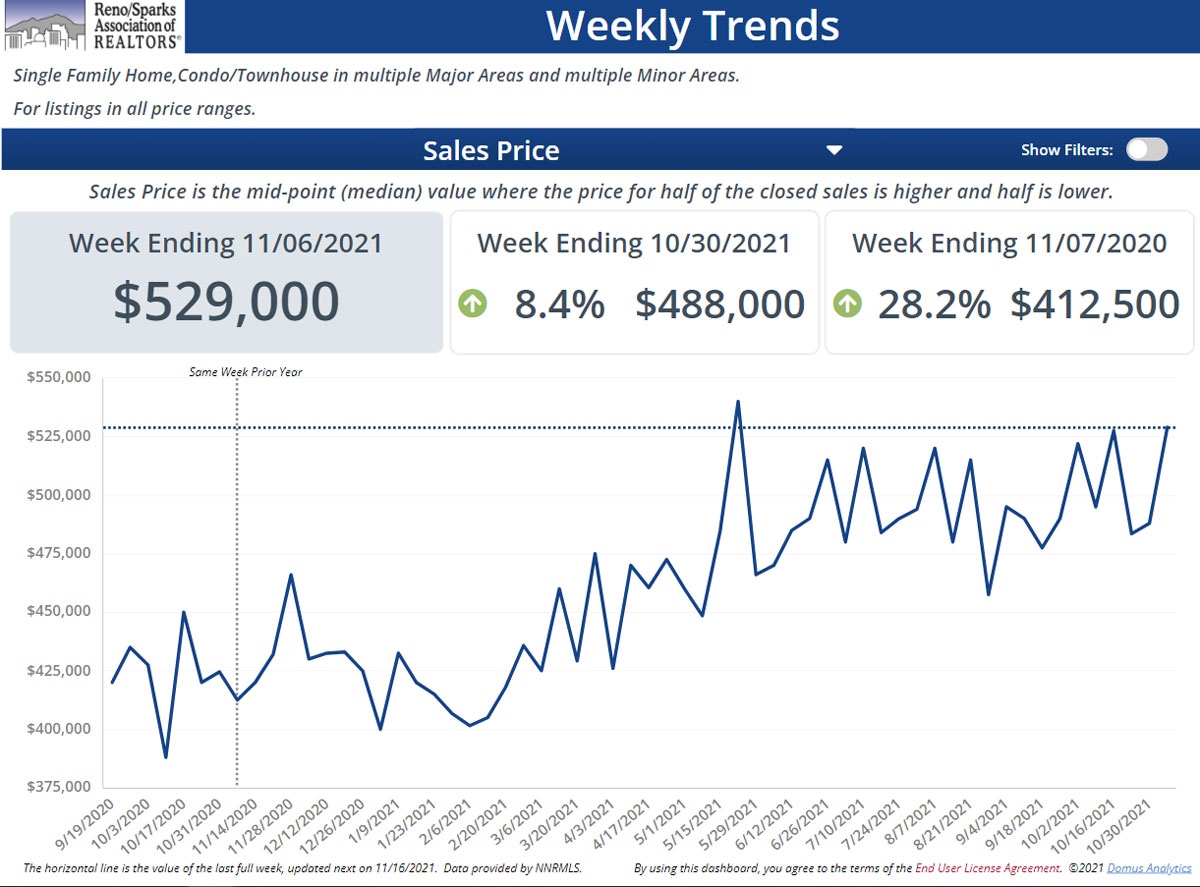The image size is (1200, 887).
Task: Open the End User License Agreement link
Action: pyautogui.click(x=987, y=868)
